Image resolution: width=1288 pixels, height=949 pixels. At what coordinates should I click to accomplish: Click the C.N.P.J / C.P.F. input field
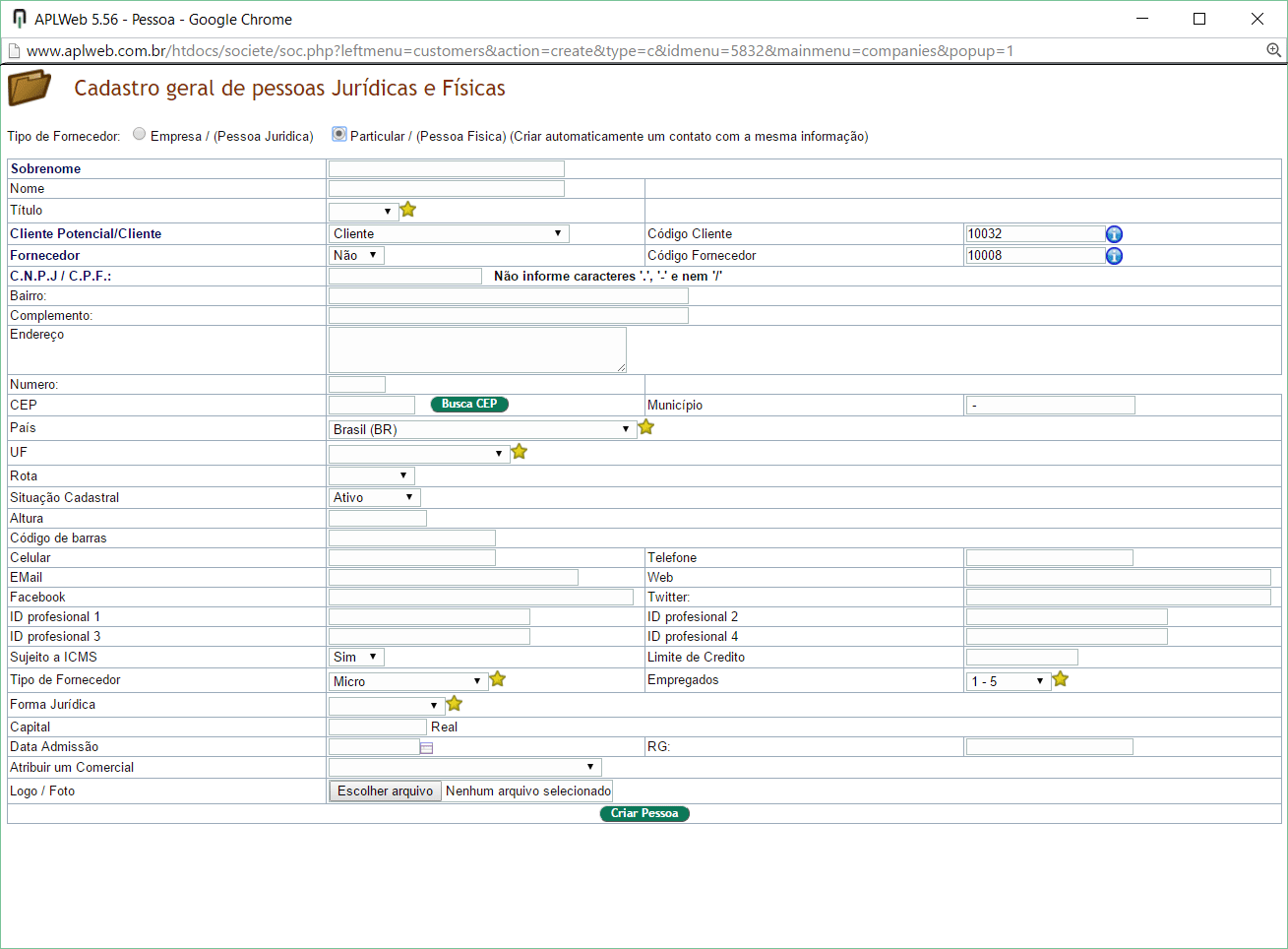(x=405, y=277)
